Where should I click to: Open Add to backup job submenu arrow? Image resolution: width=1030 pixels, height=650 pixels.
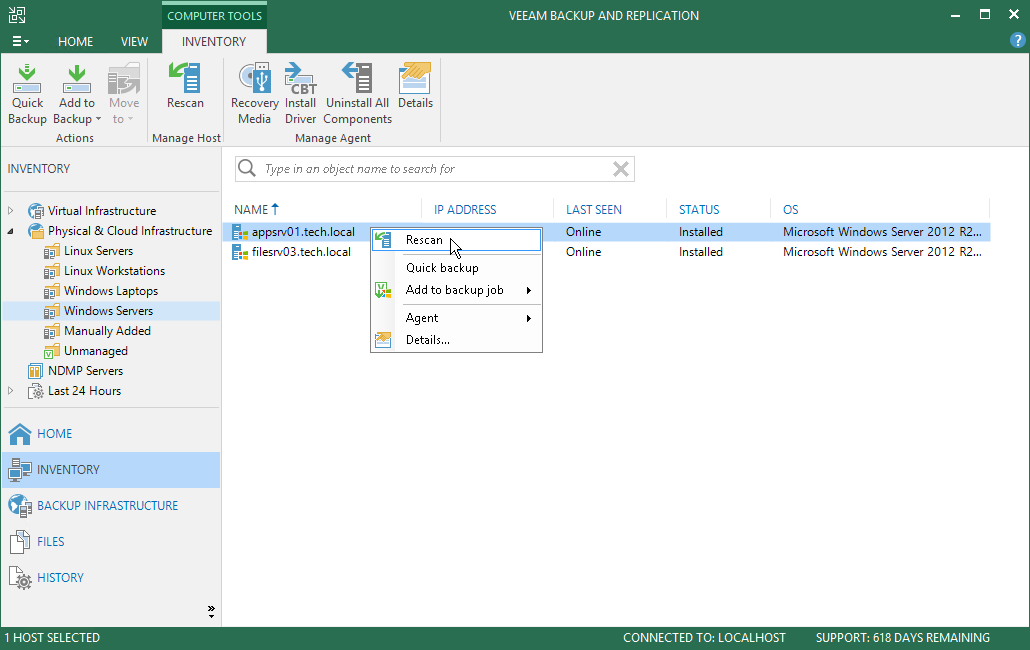point(529,290)
